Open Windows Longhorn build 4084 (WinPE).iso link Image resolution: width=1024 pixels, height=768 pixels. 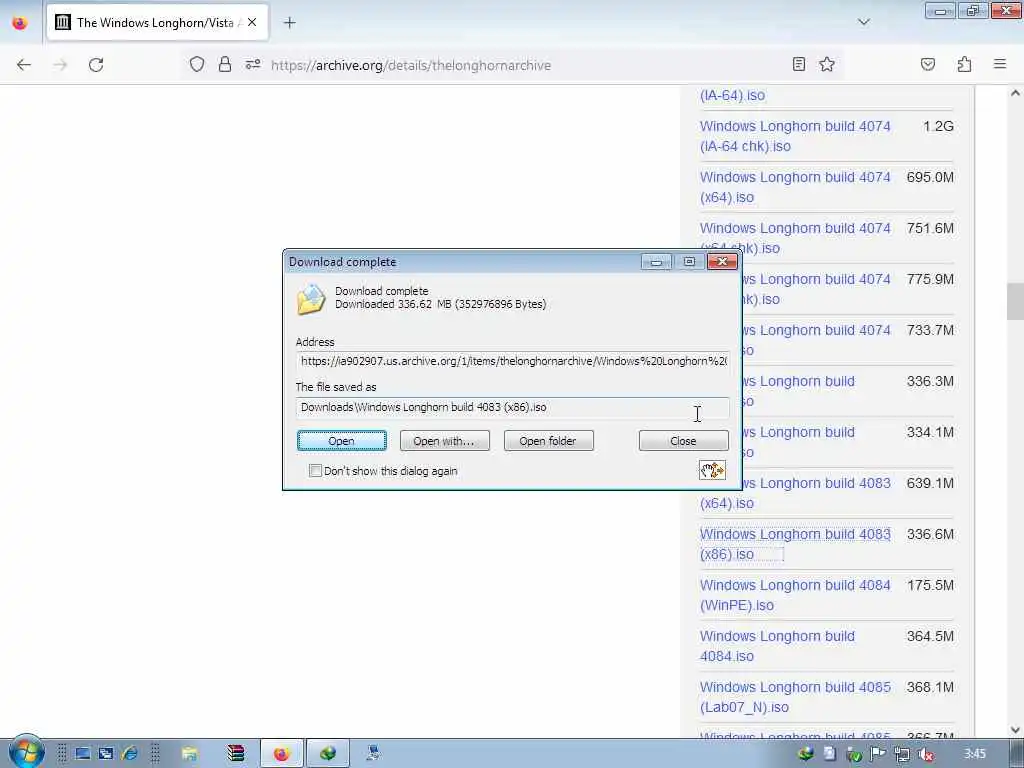click(795, 595)
